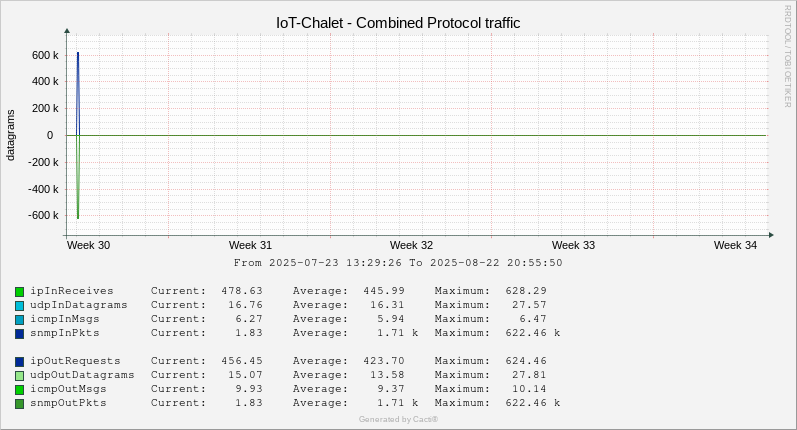Click the datagrams vertical axis label
This screenshot has width=797, height=430.
click(x=10, y=135)
